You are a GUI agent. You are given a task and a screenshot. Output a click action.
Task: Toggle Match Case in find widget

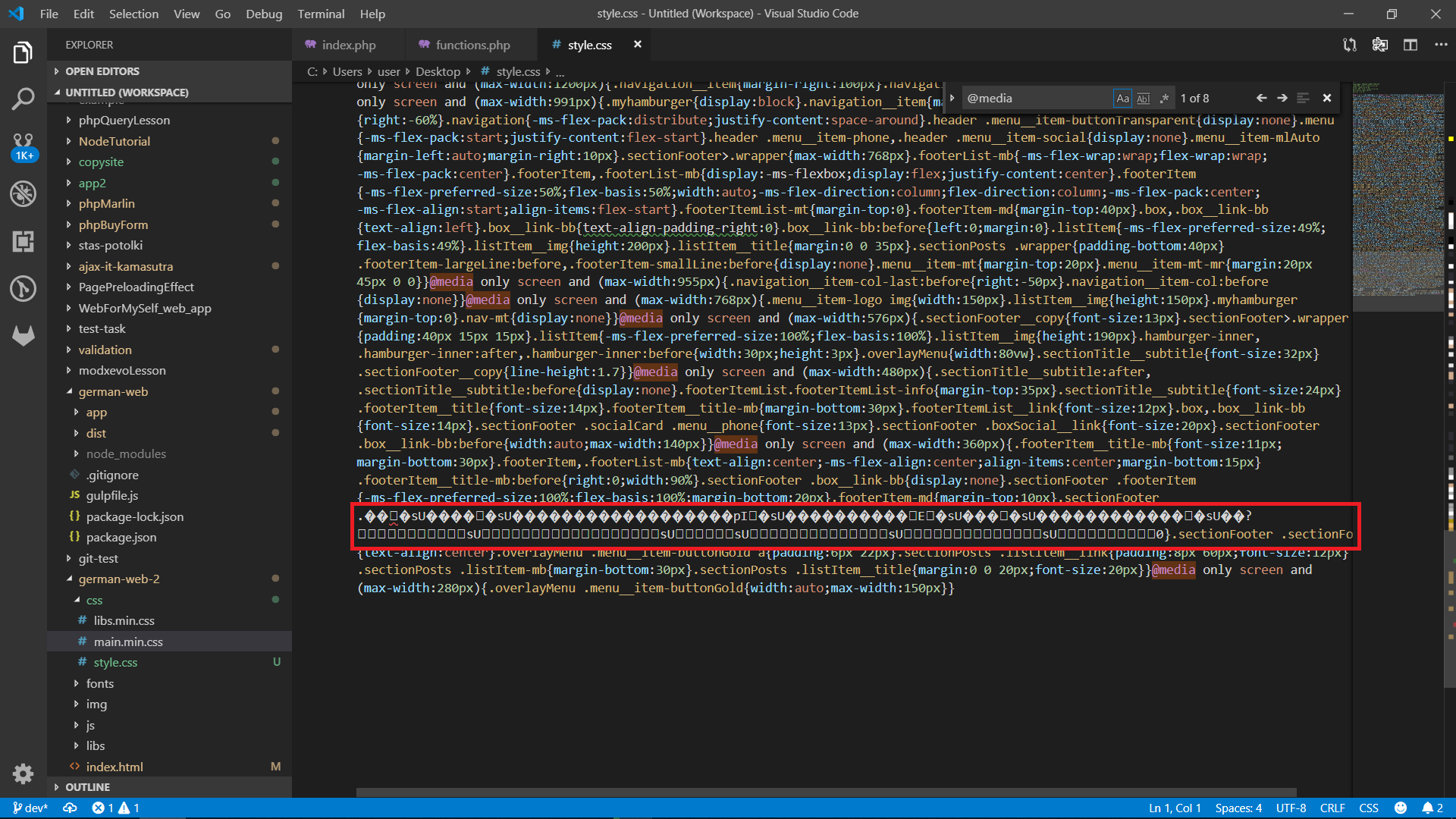pyautogui.click(x=1122, y=98)
